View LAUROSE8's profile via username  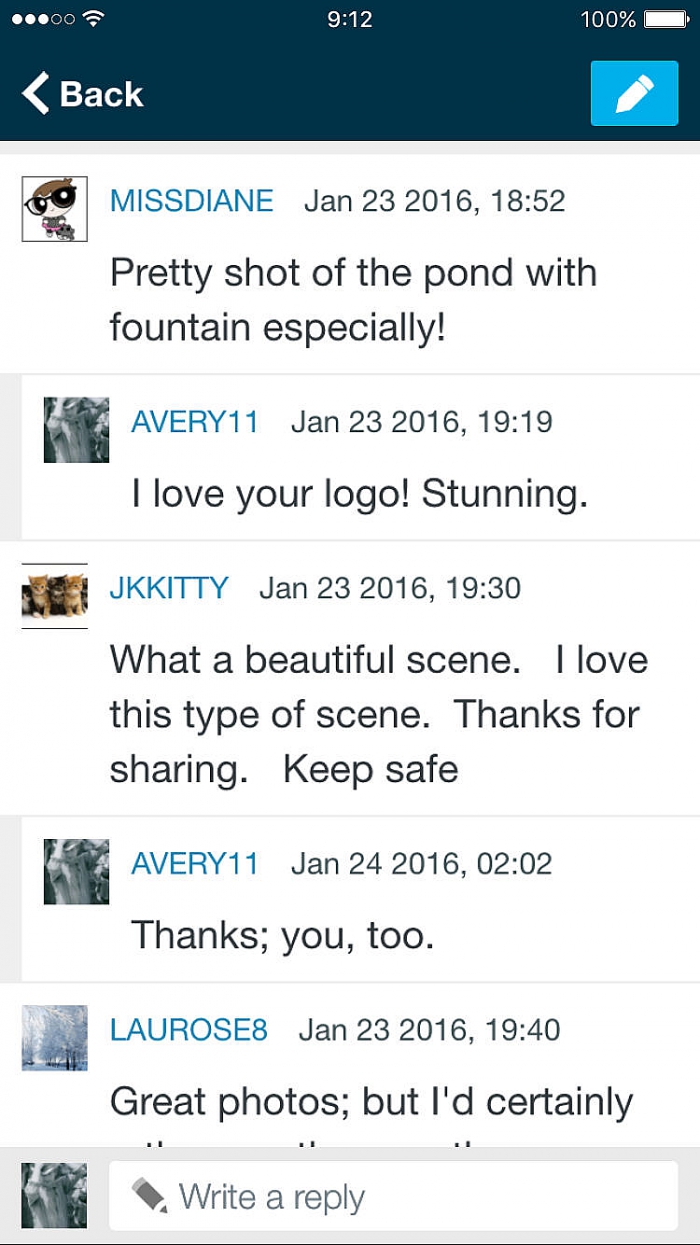pos(189,1030)
